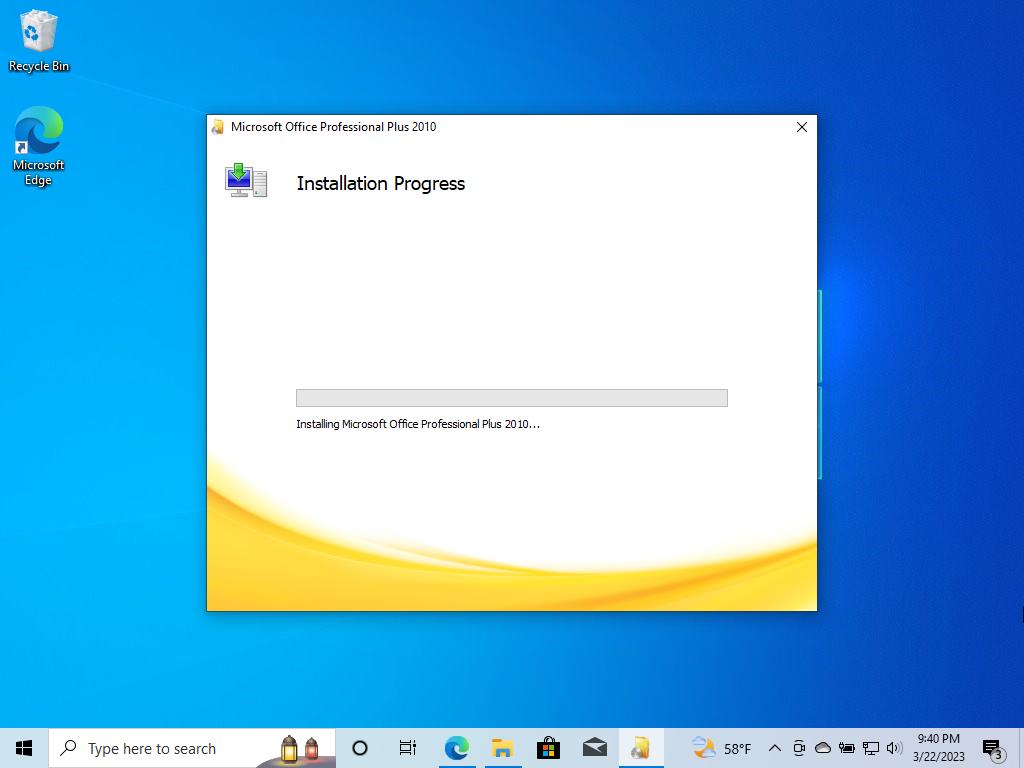Click the installation progress bar
This screenshot has height=768, width=1024.
tap(511, 398)
